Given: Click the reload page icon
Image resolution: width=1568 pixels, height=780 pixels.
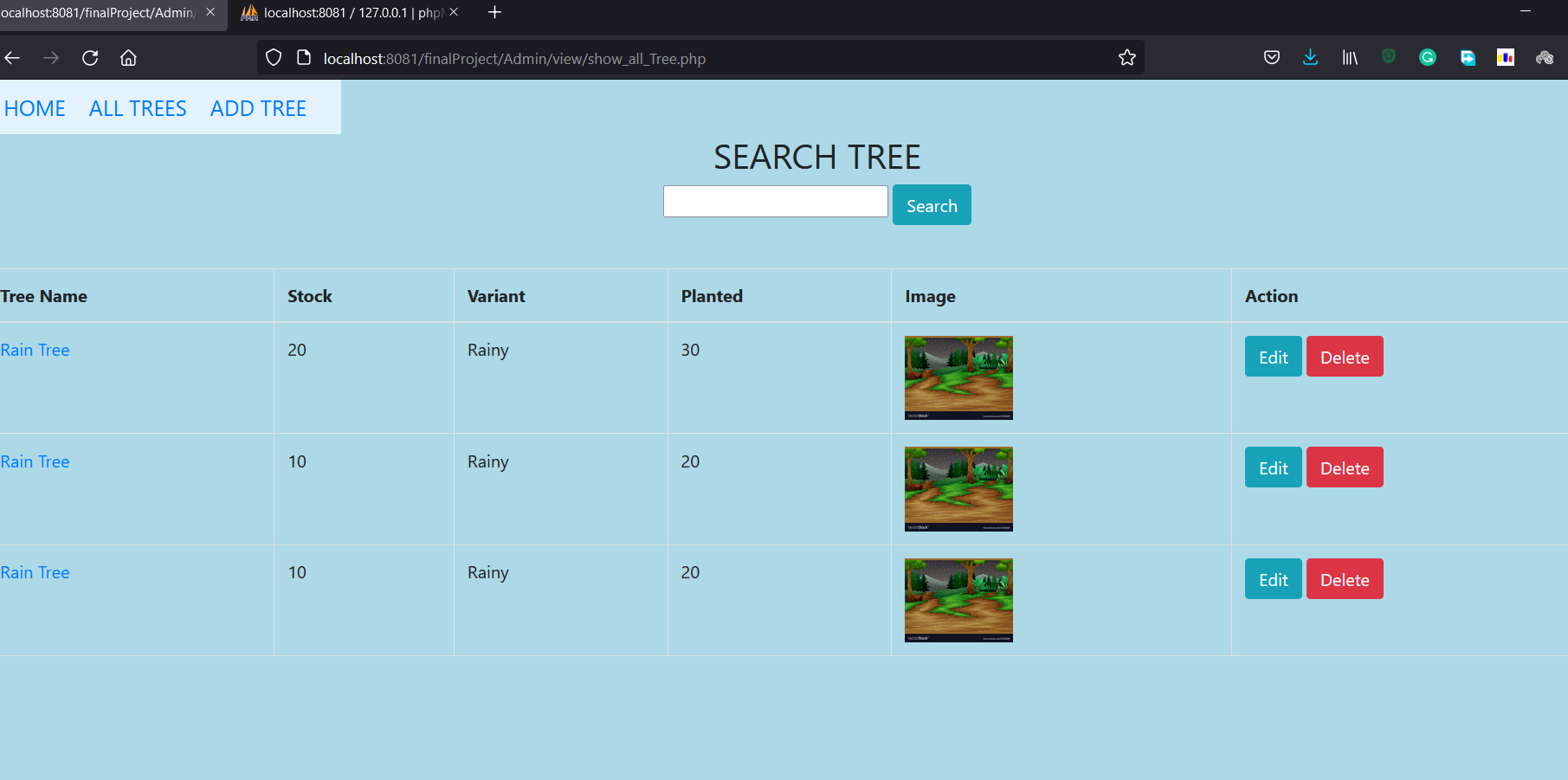Looking at the screenshot, I should click(x=90, y=57).
